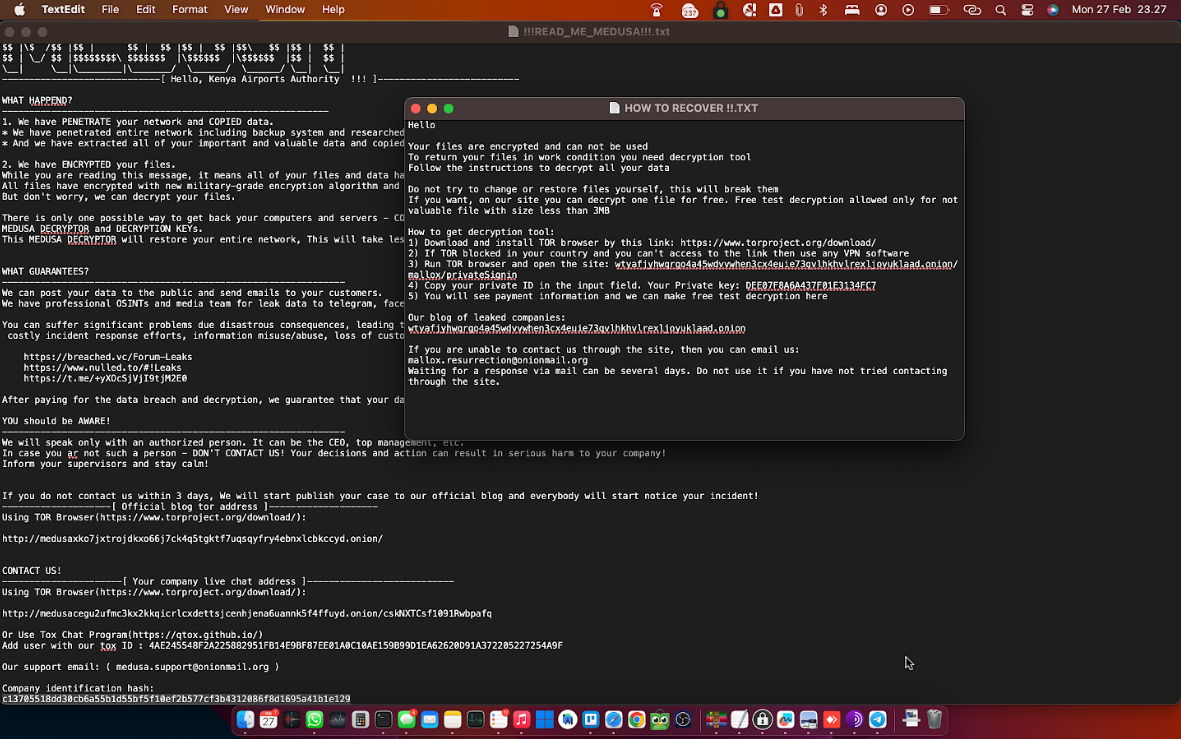Image resolution: width=1181 pixels, height=739 pixels.
Task: Click the HOW TO RECOVER !!.TXT title bar
Action: coord(684,108)
